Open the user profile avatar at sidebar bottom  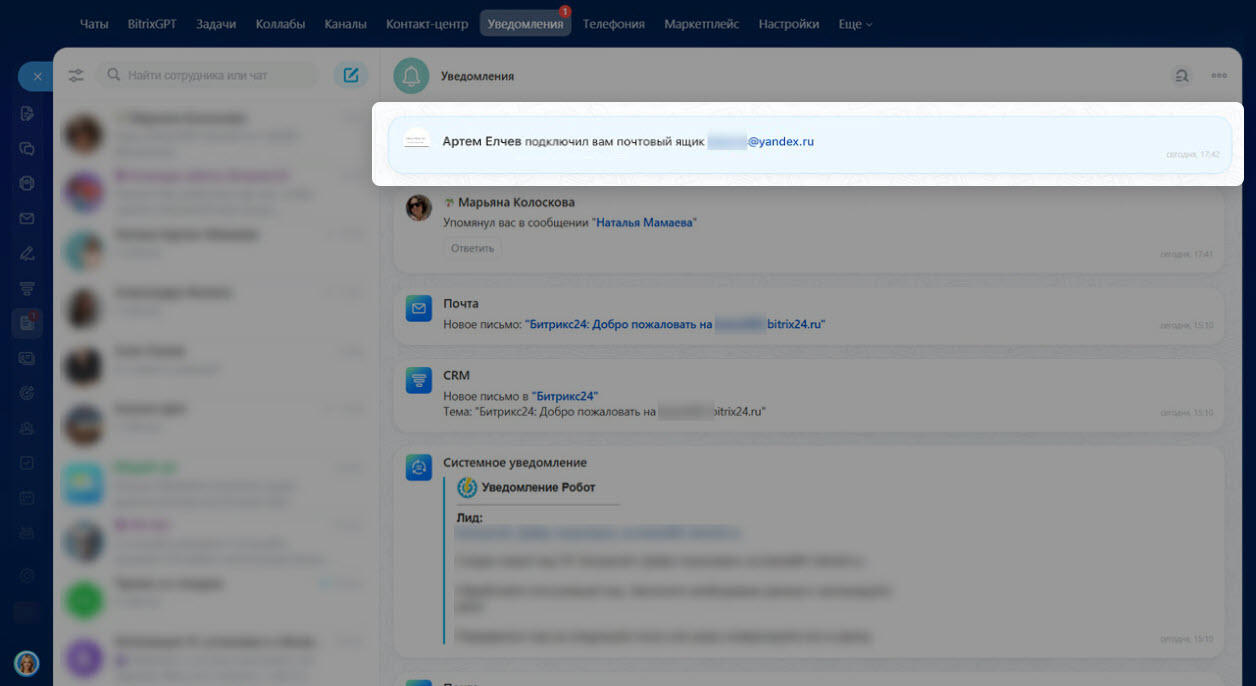27,663
